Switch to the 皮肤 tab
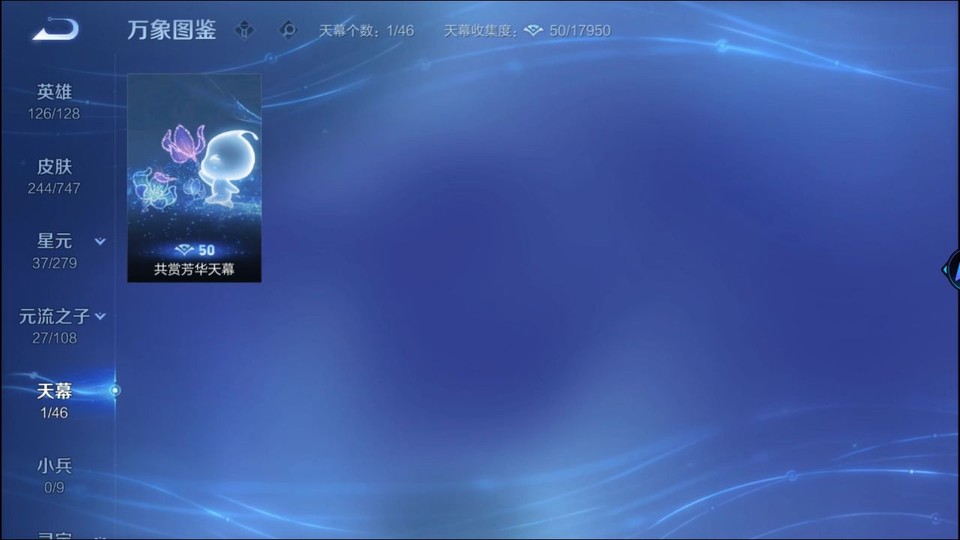This screenshot has height=540, width=960. coord(55,176)
